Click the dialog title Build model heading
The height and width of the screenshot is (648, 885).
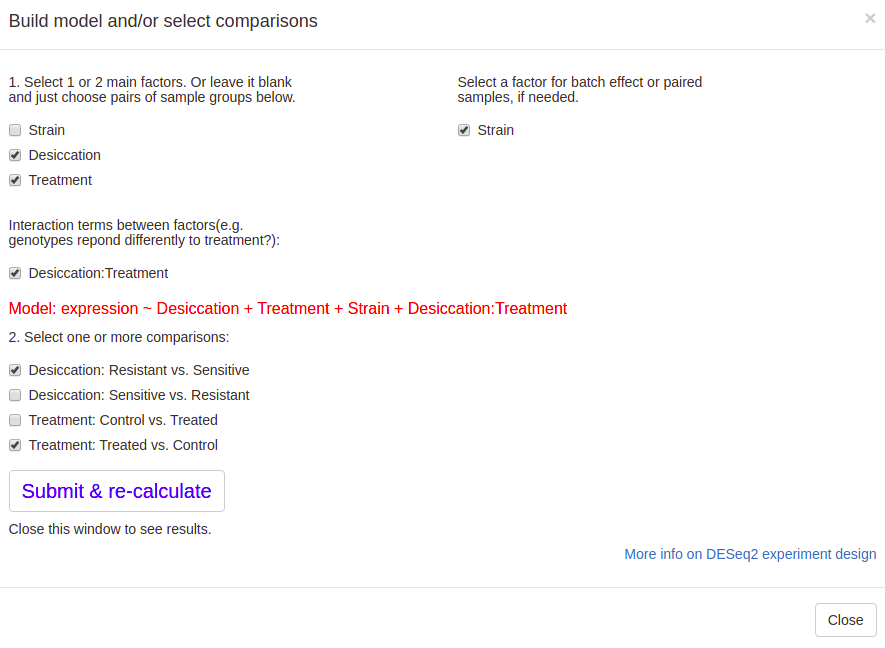pos(163,21)
